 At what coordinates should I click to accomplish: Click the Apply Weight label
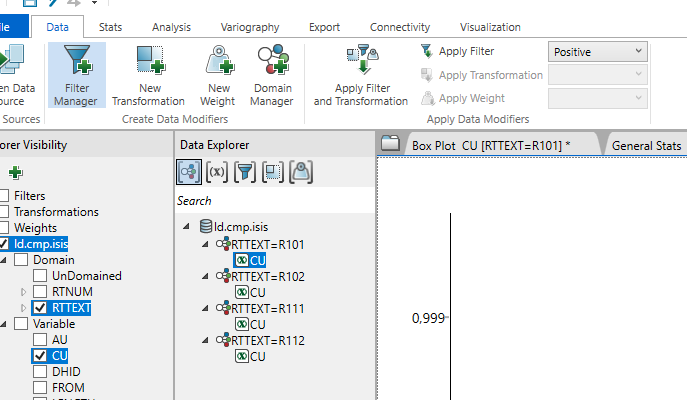472,98
